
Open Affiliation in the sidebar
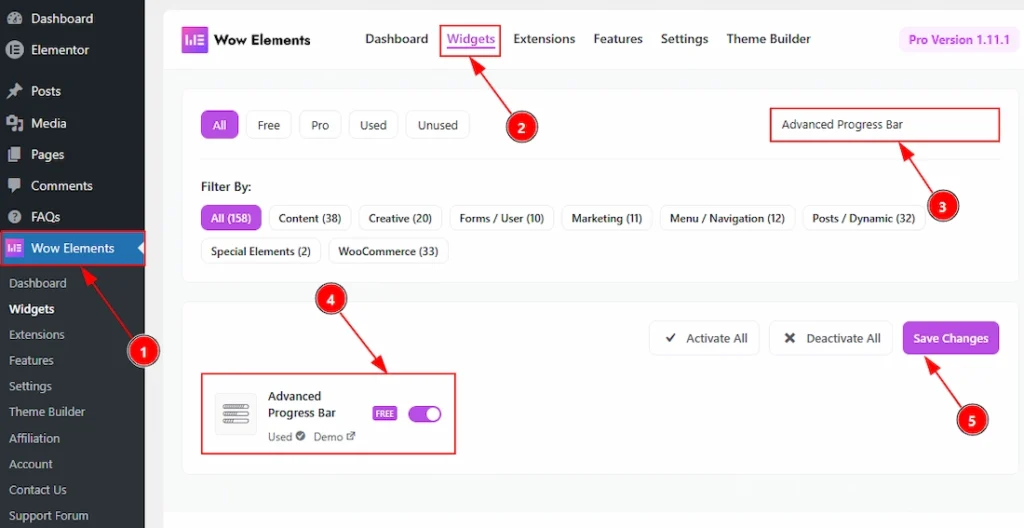coord(35,438)
